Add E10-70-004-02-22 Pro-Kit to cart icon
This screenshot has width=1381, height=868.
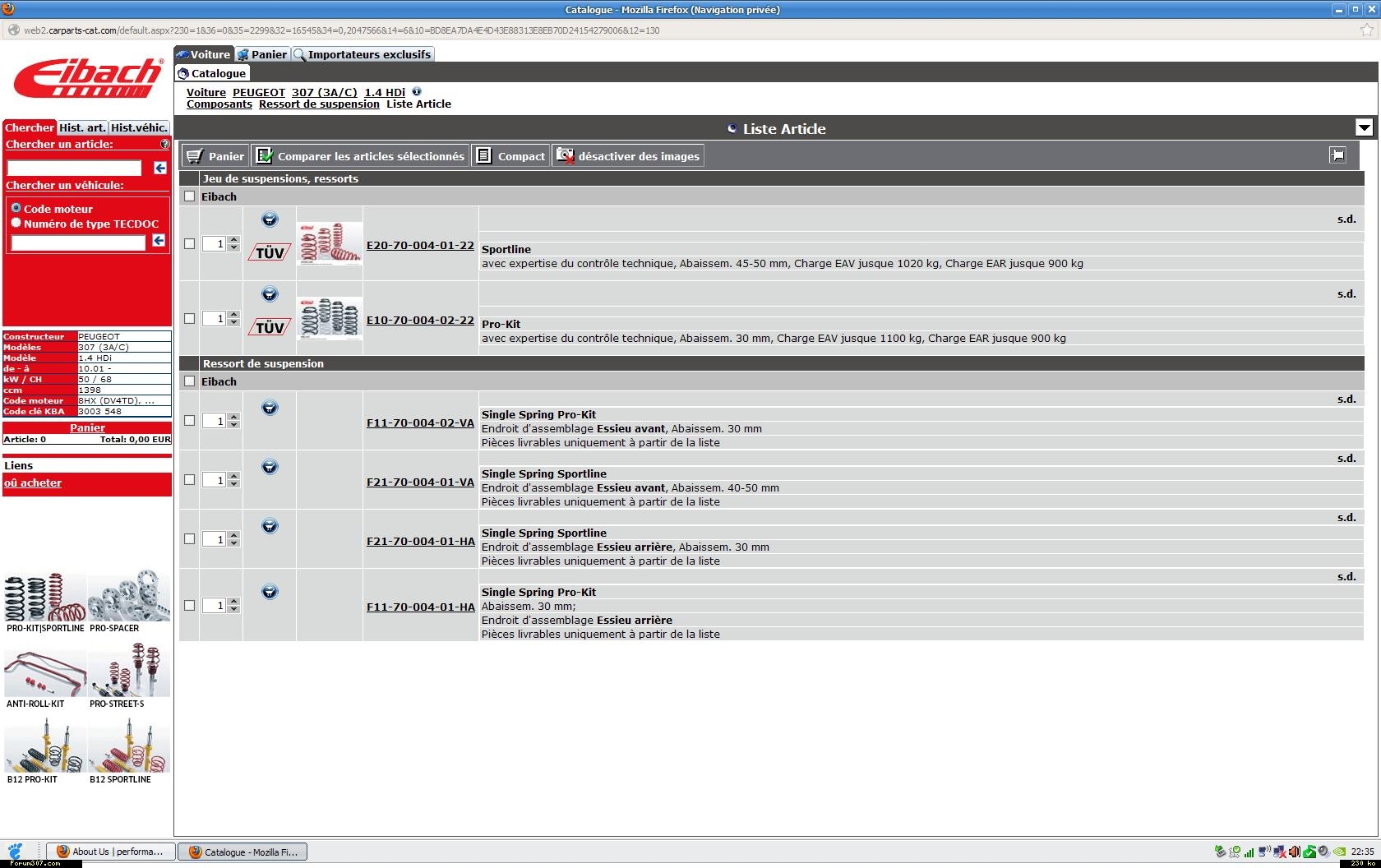(x=270, y=294)
